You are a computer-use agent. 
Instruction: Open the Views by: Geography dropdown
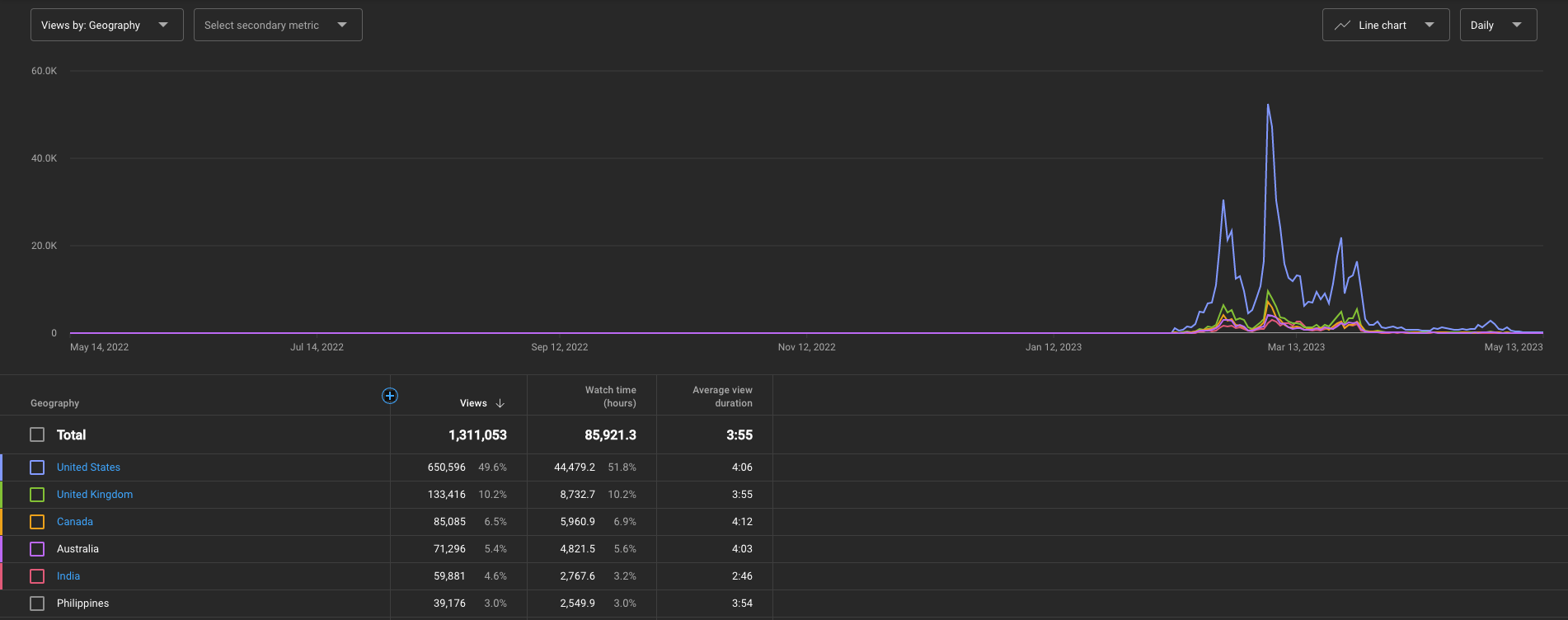click(x=107, y=25)
